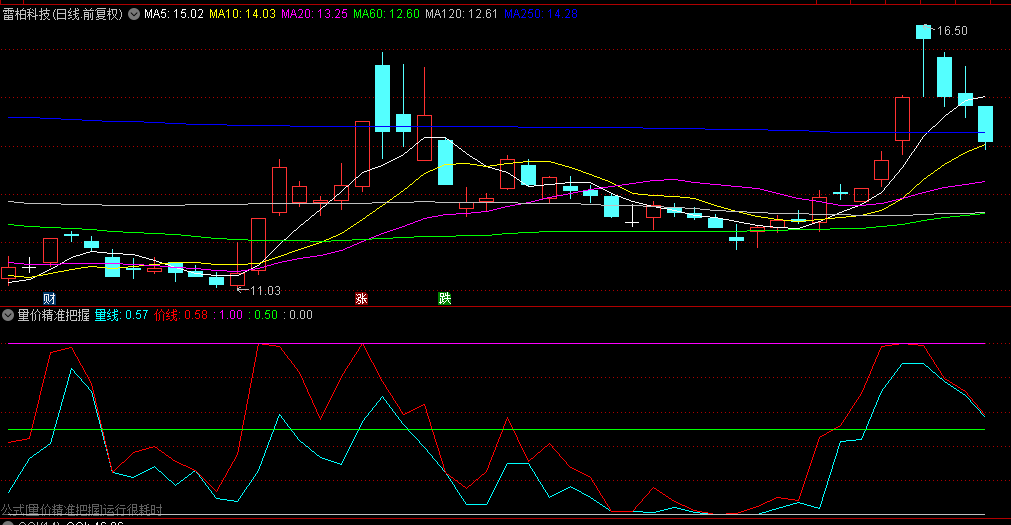1011x525 pixels.
Task: Click the 公式[量价精准把握]运行很耗时 notice
Action: (x=81, y=510)
